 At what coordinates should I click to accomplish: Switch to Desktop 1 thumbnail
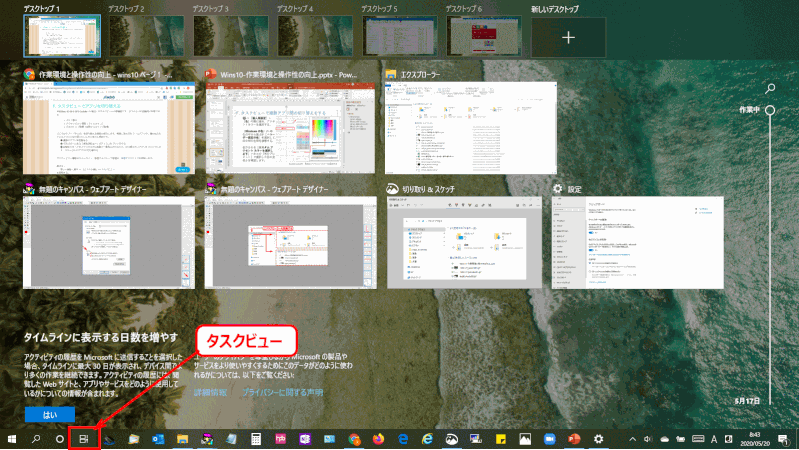pyautogui.click(x=62, y=36)
